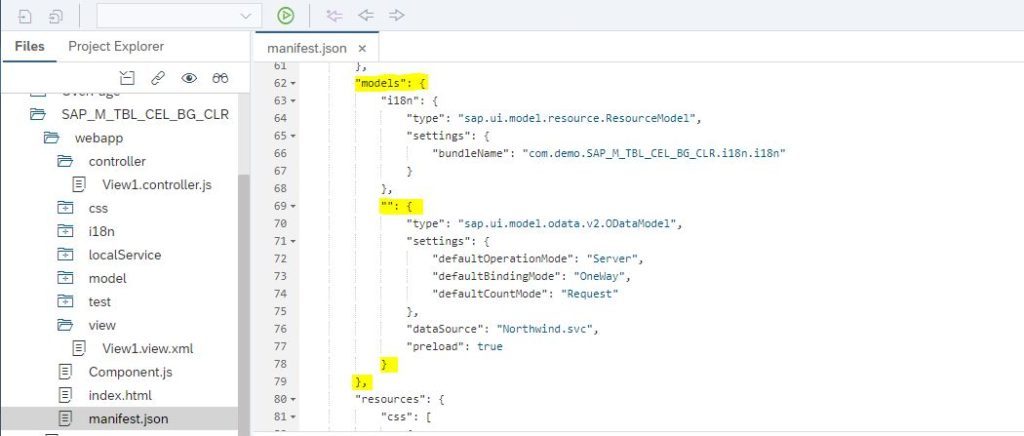The width and height of the screenshot is (1024, 436).
Task: Fold code at line 63 i18n
Action: pyautogui.click(x=293, y=101)
